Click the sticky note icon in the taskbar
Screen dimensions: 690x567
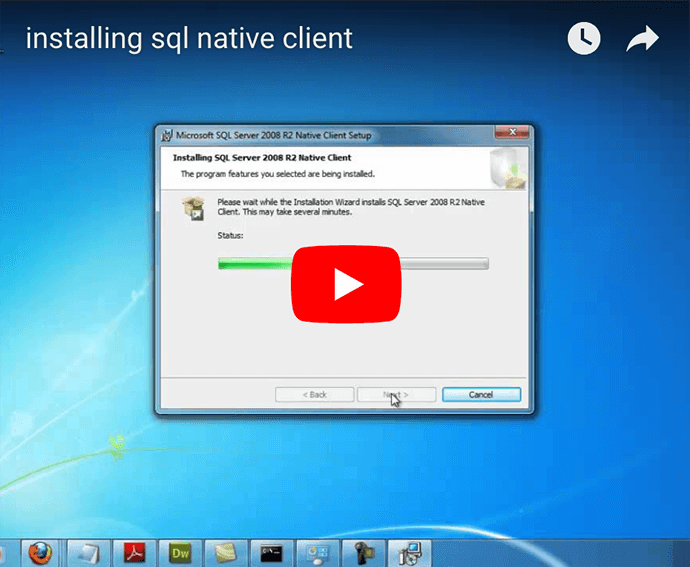pyautogui.click(x=226, y=553)
